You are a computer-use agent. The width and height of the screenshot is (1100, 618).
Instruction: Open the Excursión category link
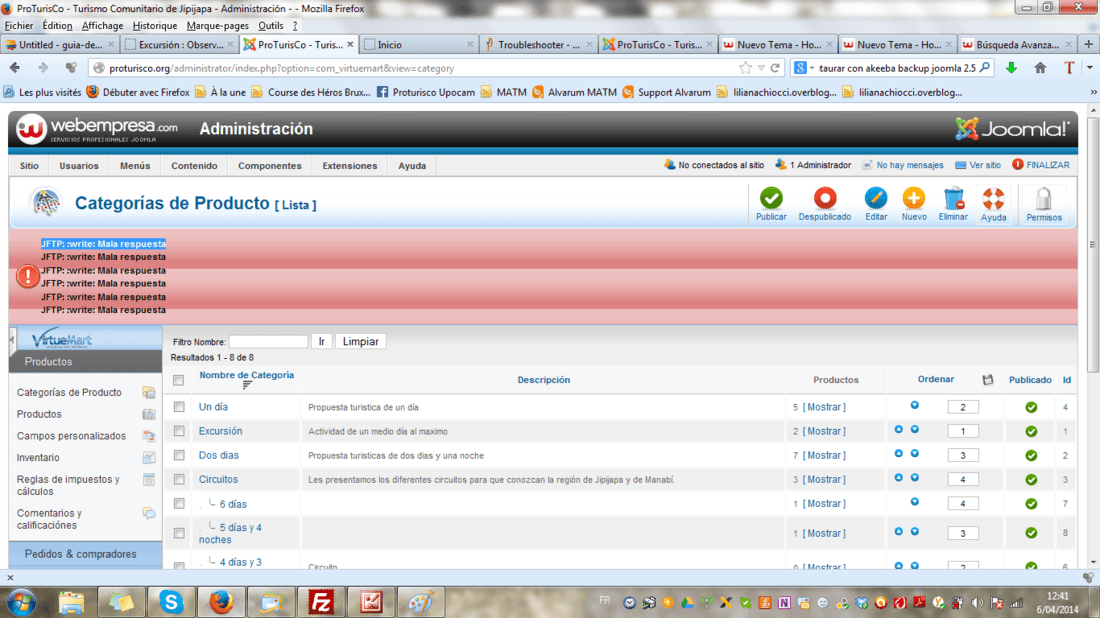coord(220,431)
